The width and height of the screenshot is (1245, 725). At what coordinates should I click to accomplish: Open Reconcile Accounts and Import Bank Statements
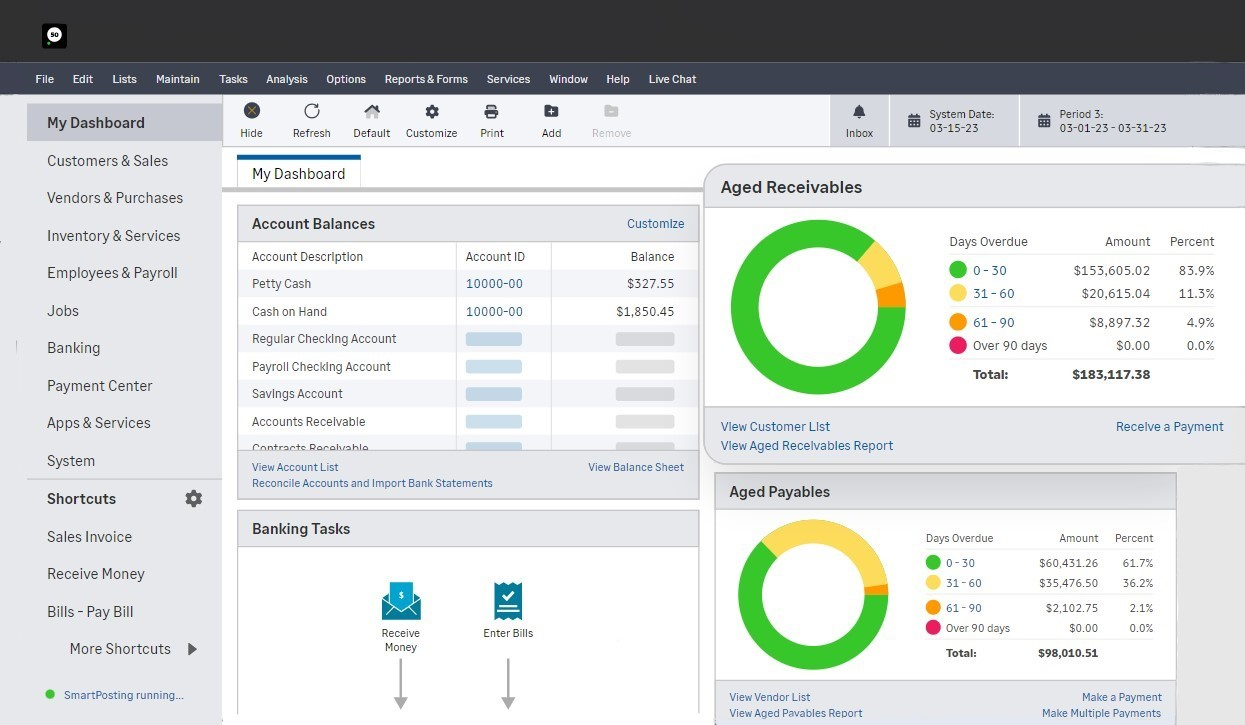372,483
